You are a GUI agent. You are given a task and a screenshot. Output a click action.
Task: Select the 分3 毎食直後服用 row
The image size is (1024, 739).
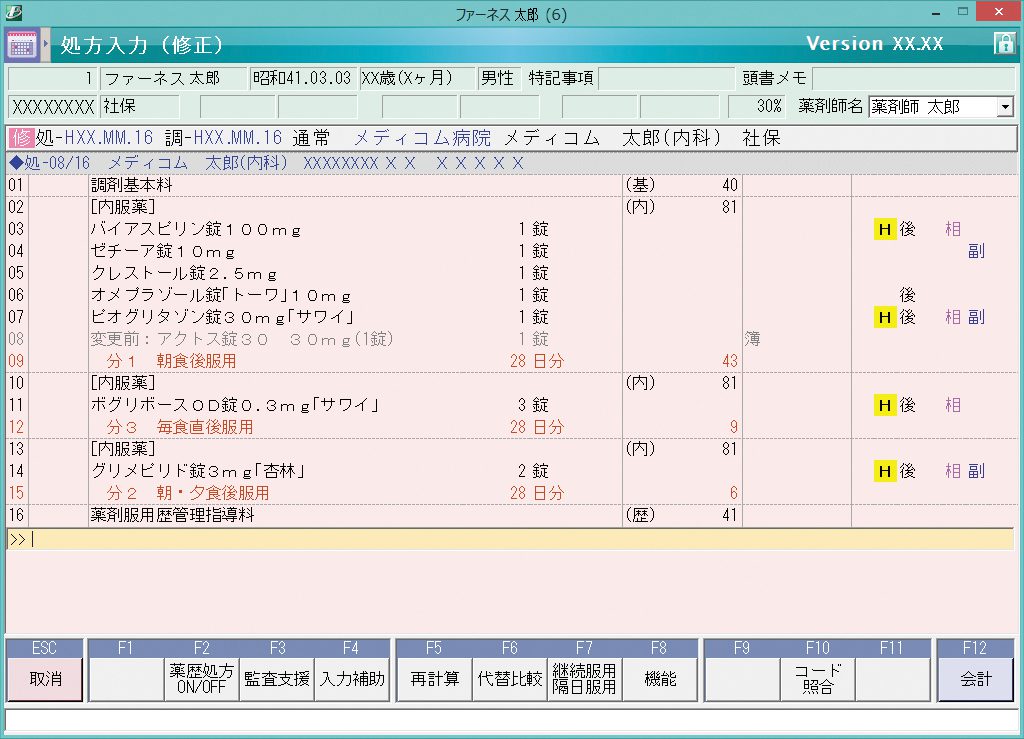(x=511, y=427)
